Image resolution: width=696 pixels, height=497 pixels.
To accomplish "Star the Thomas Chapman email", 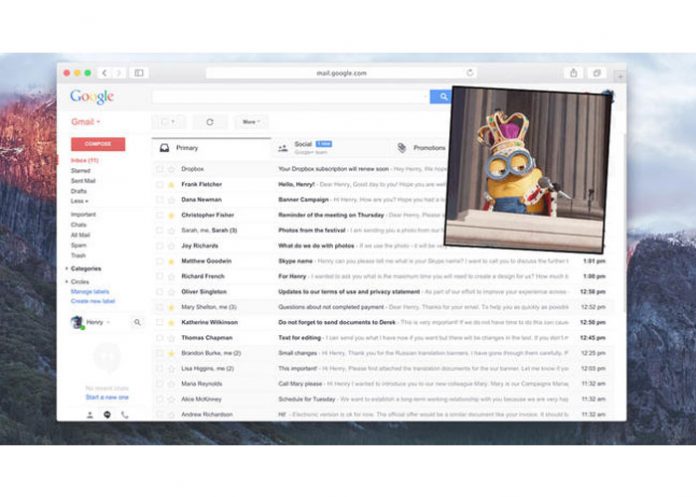I will (x=171, y=338).
